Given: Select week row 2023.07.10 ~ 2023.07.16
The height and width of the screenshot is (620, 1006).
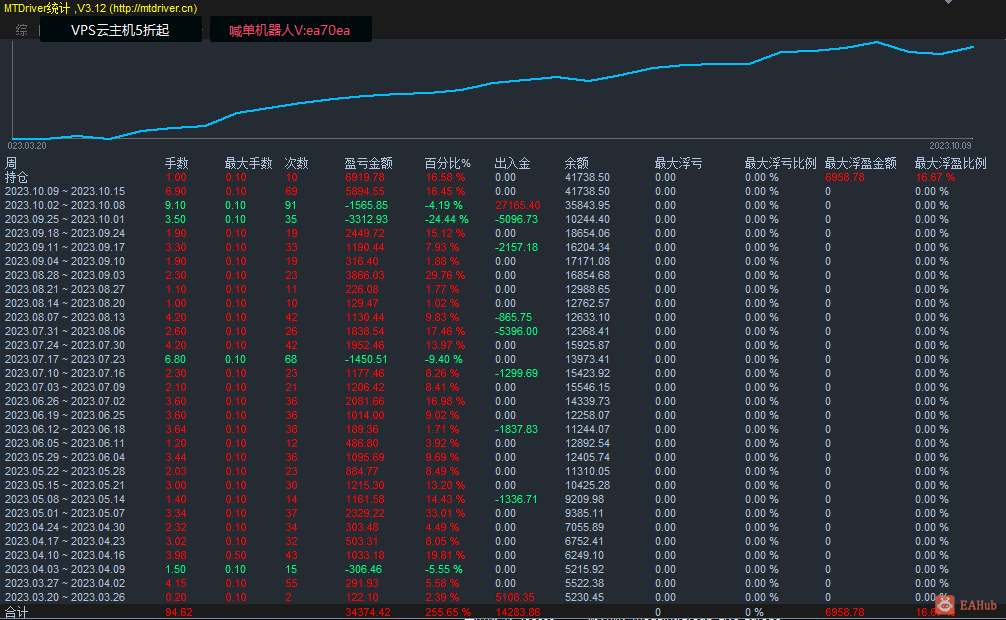Looking at the screenshot, I should (65, 373).
